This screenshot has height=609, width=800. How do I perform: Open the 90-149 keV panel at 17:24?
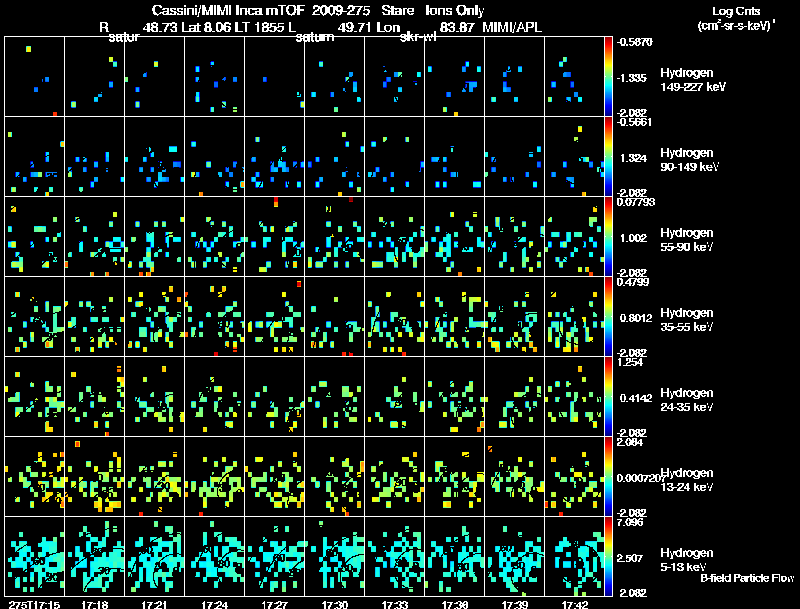pyautogui.click(x=214, y=157)
